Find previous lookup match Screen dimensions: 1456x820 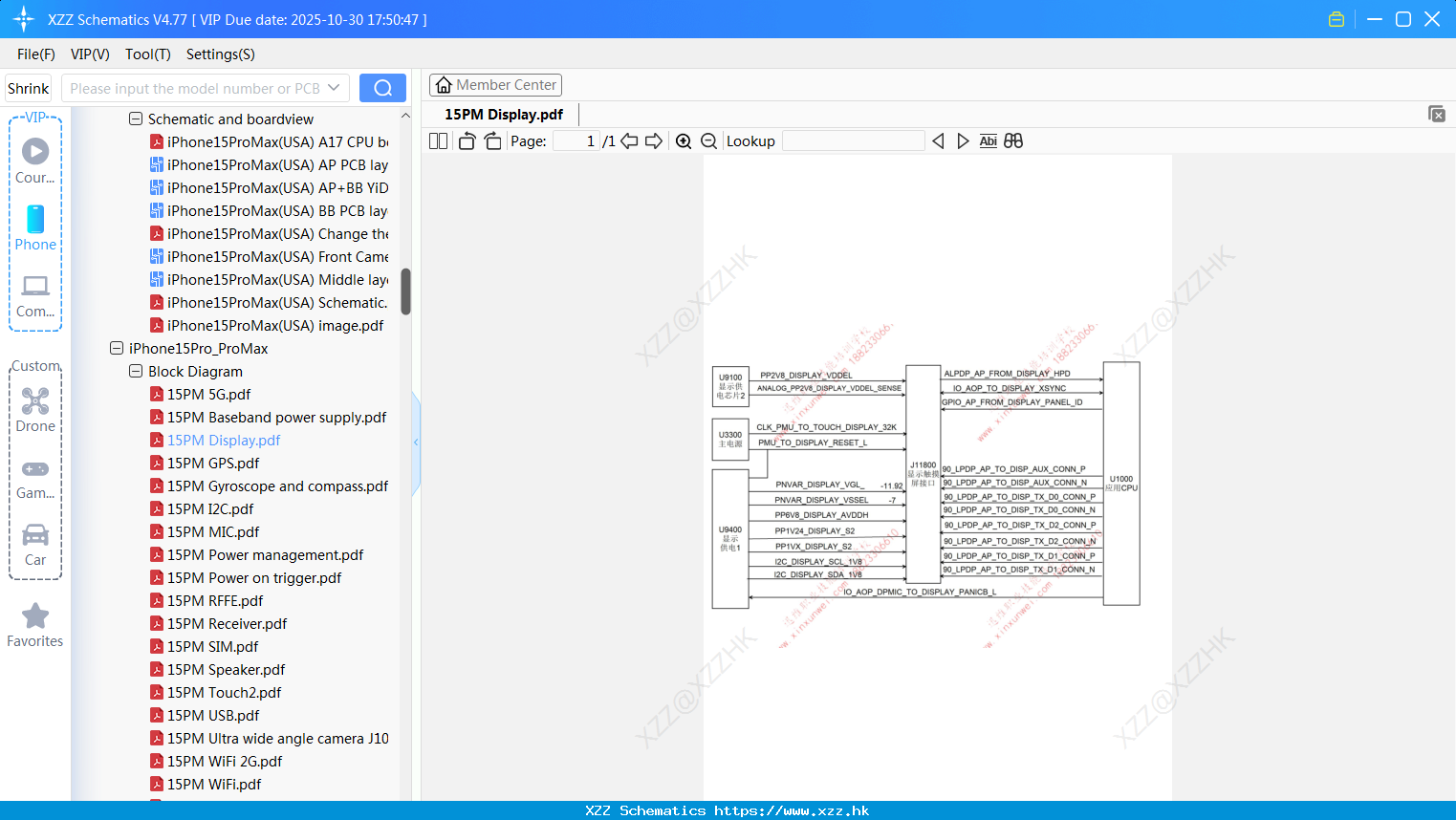click(938, 141)
